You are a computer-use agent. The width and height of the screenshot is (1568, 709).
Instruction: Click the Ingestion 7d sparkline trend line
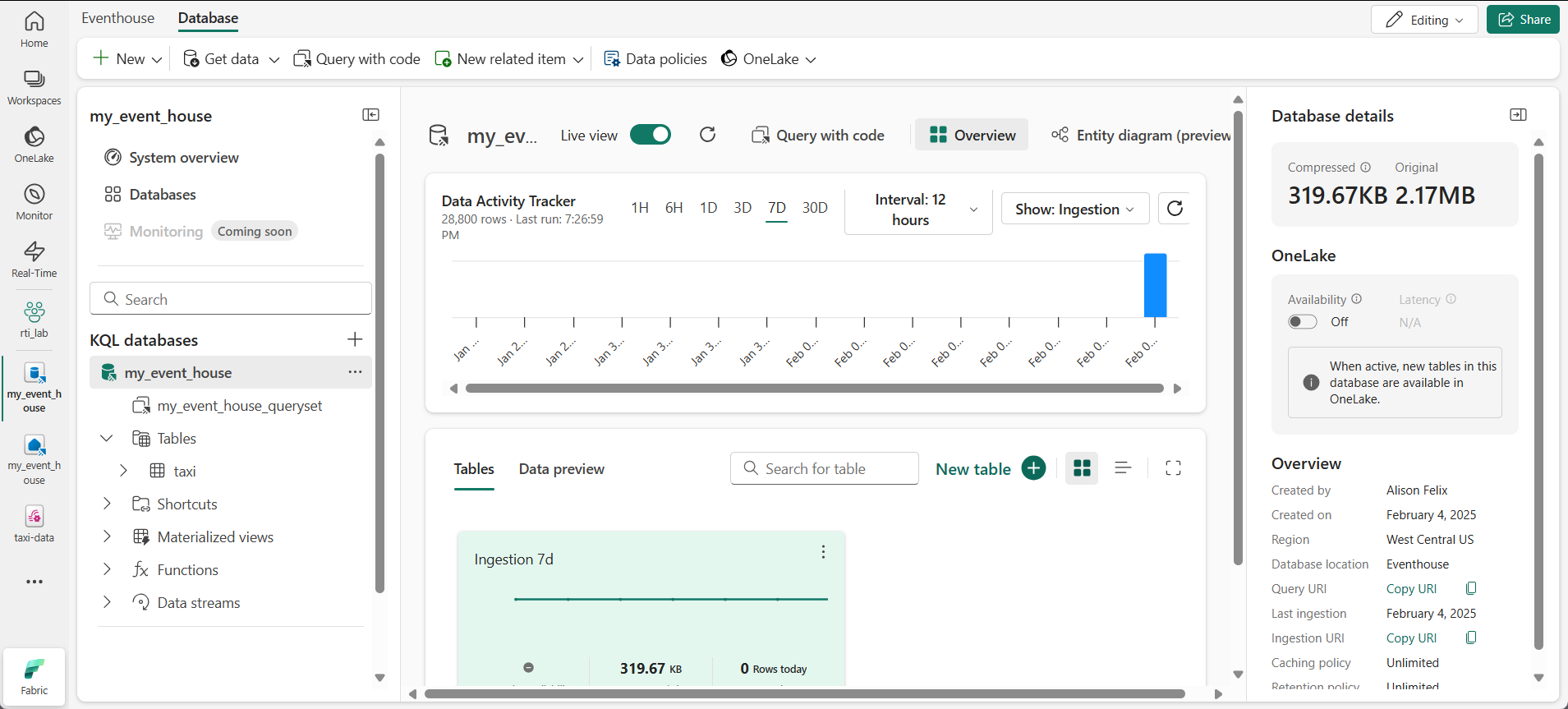[x=671, y=600]
